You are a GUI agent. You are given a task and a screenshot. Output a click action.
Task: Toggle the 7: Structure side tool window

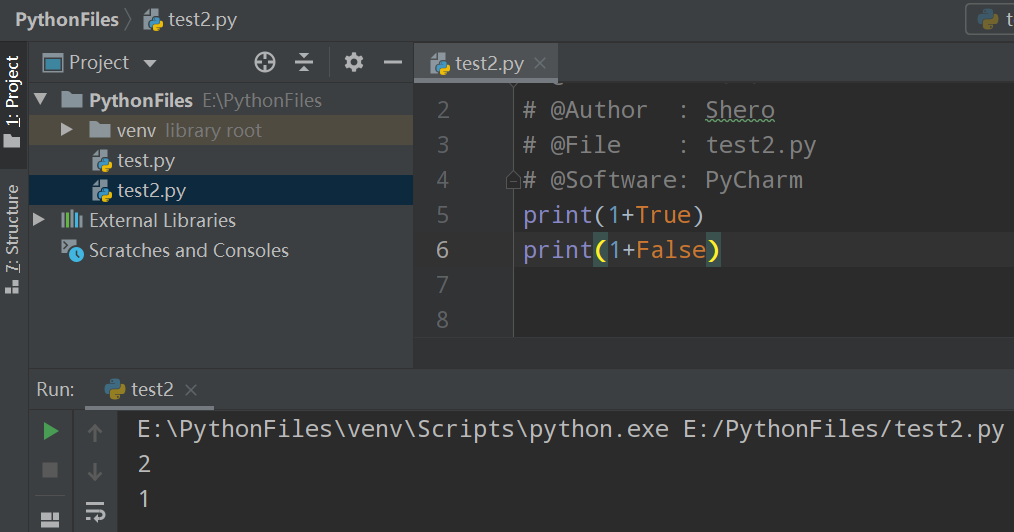tap(13, 239)
